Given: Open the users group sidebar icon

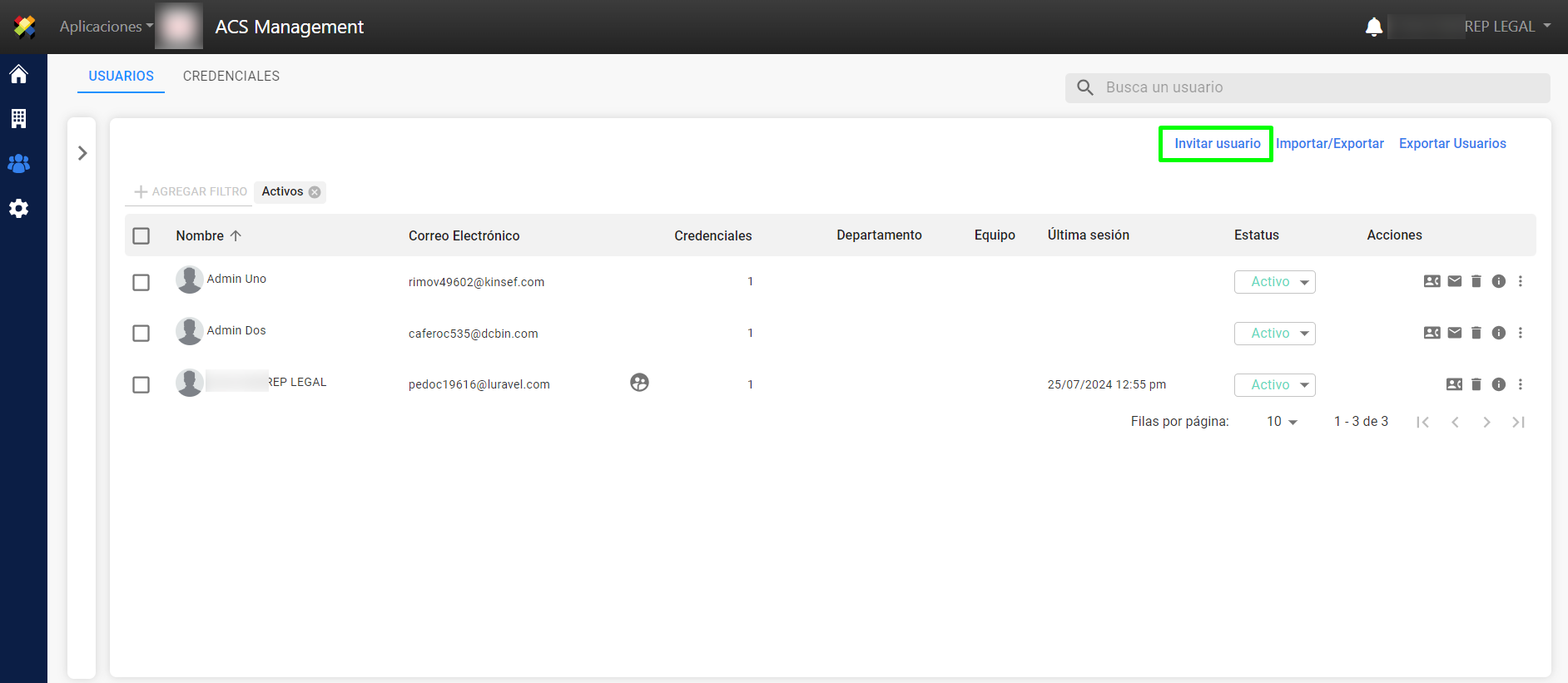Looking at the screenshot, I should (x=18, y=164).
